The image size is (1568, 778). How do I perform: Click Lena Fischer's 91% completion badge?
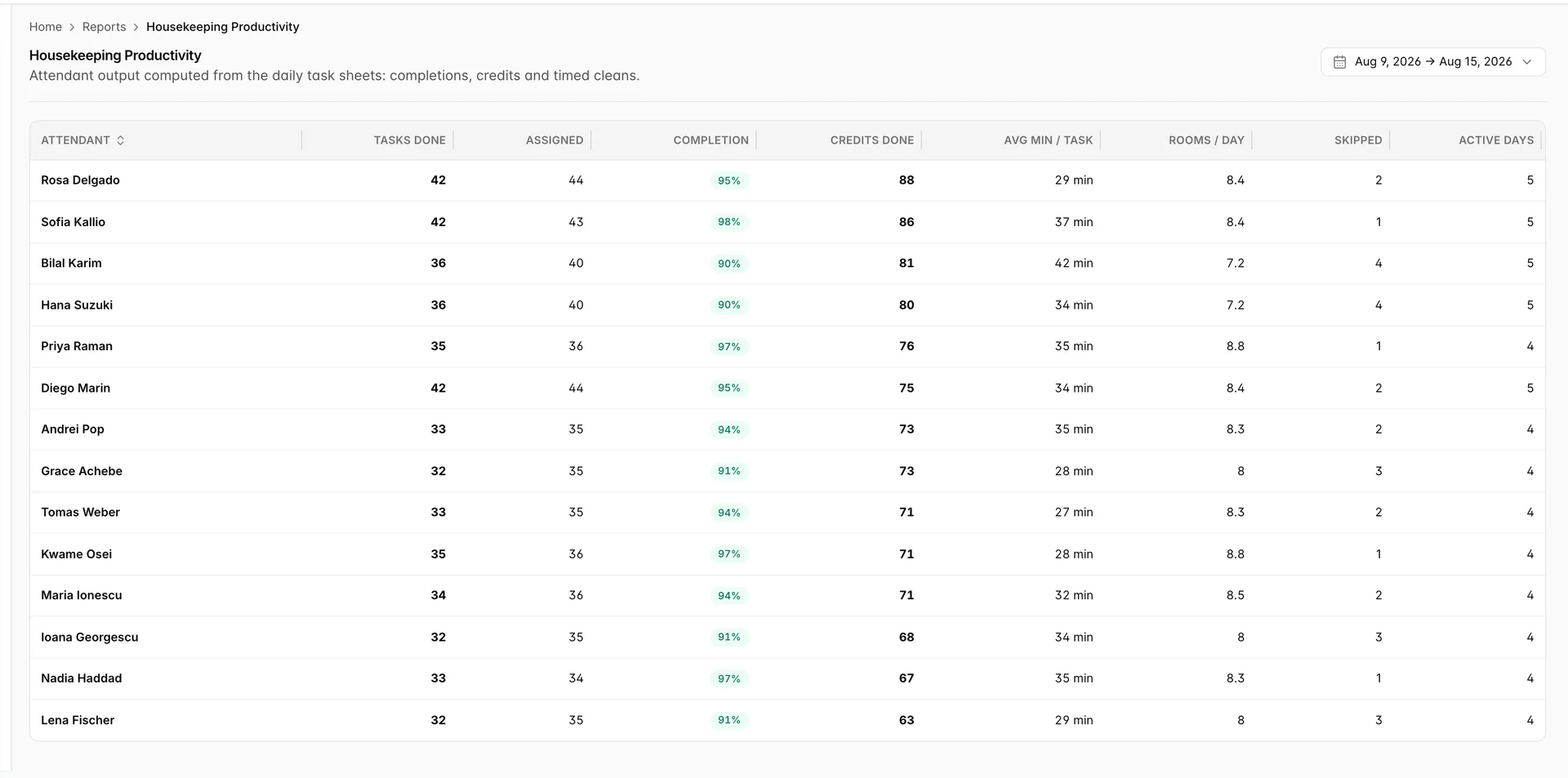coord(729,720)
